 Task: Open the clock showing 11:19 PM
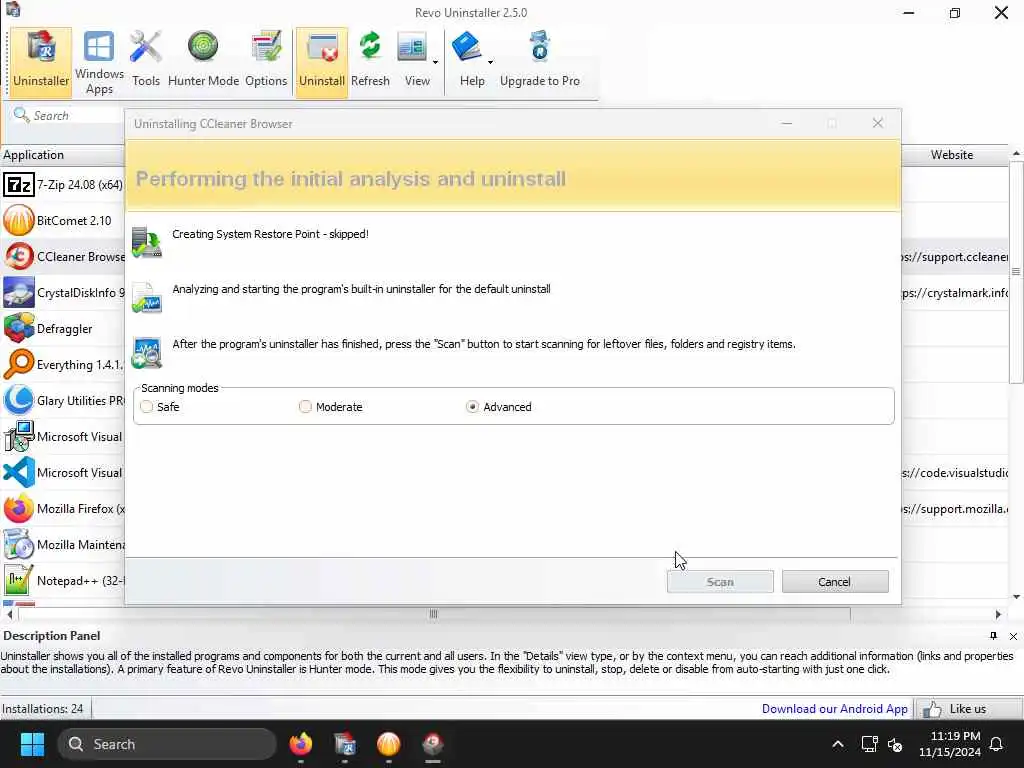[x=950, y=744]
